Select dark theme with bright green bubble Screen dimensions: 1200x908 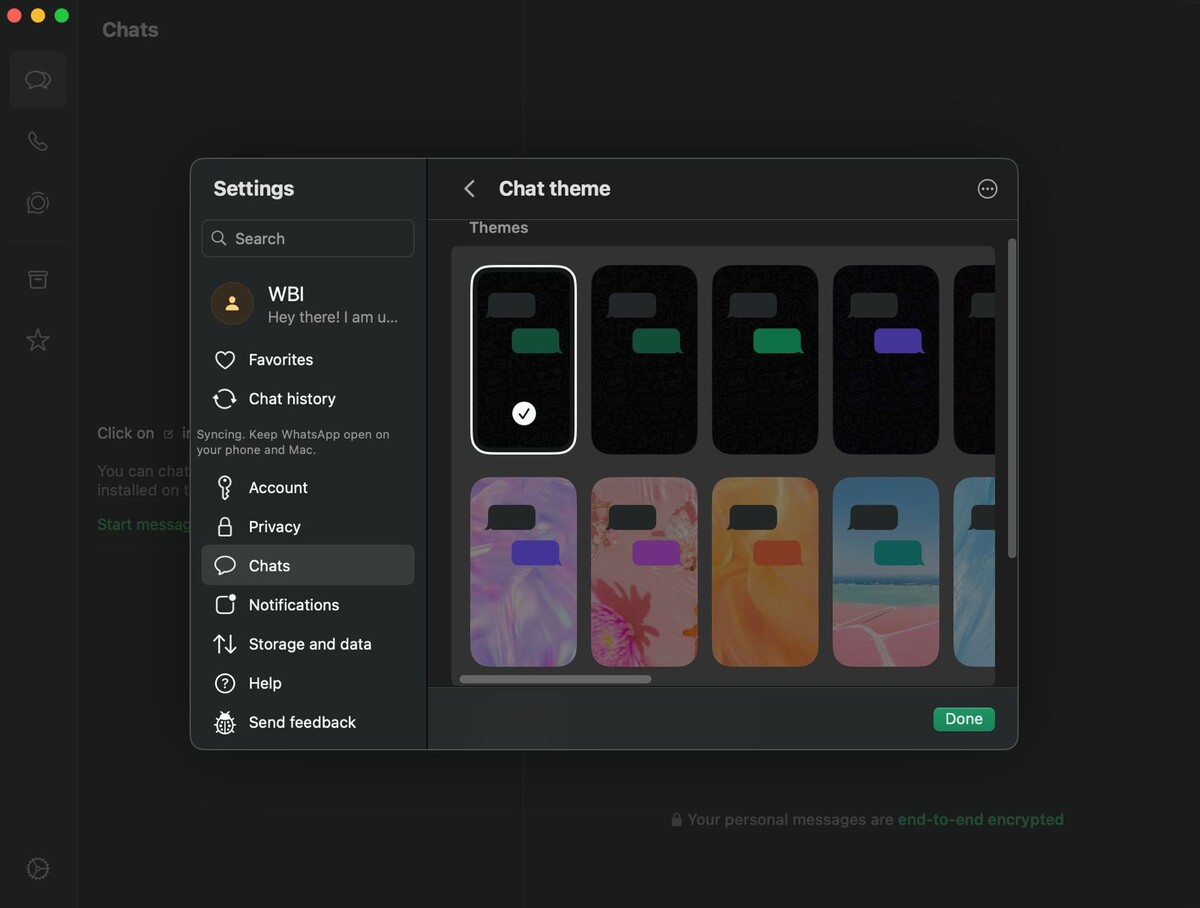[765, 359]
